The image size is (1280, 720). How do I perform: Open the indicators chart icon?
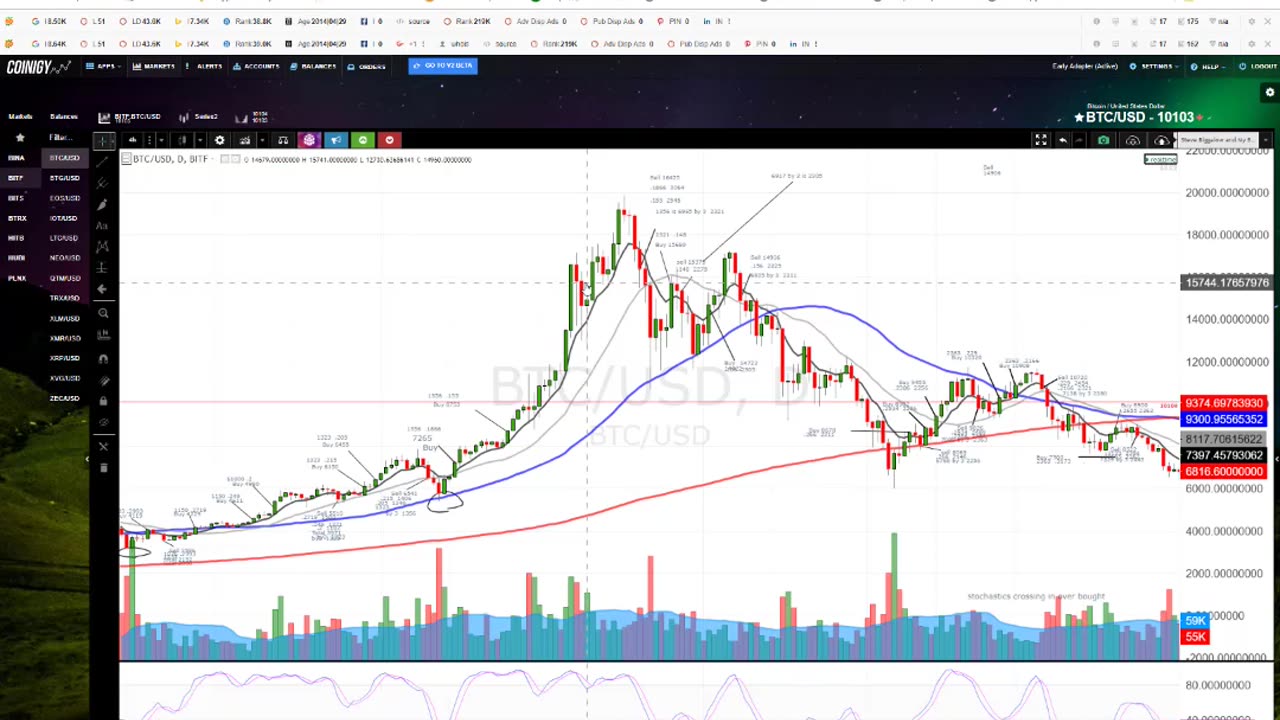coord(245,140)
